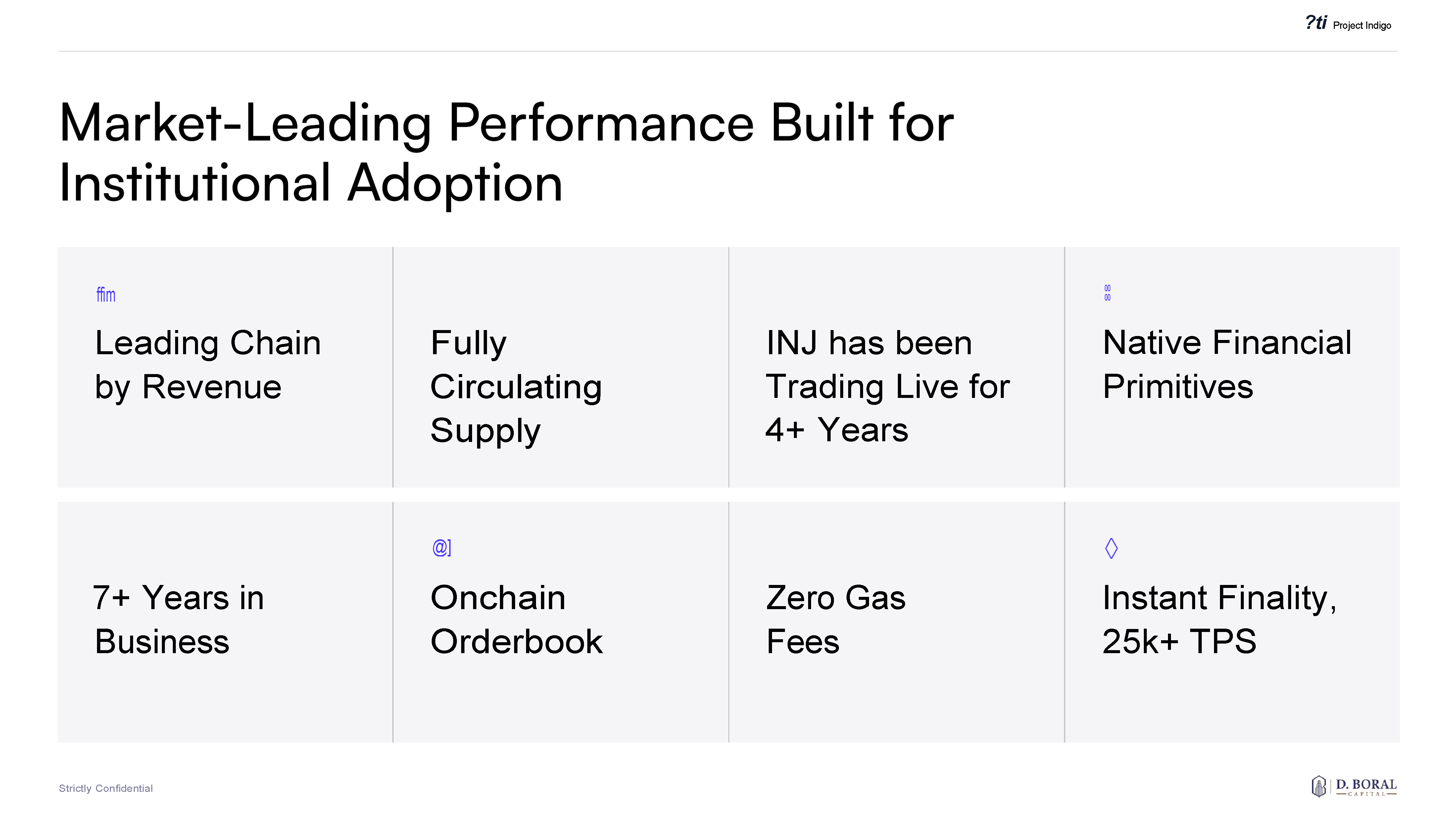This screenshot has width=1456, height=819.
Task: Click the Institutional Adoption title line
Action: click(x=311, y=183)
